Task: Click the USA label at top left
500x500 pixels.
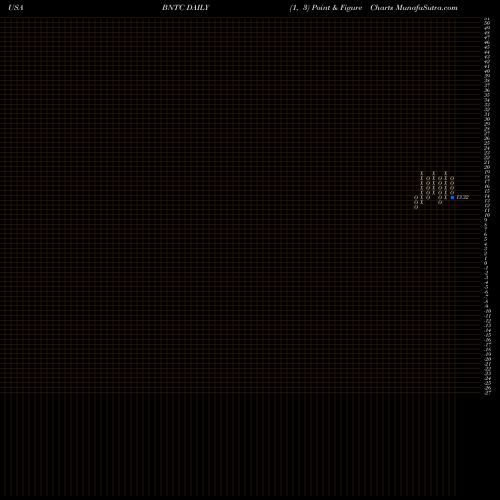Action: (16, 8)
